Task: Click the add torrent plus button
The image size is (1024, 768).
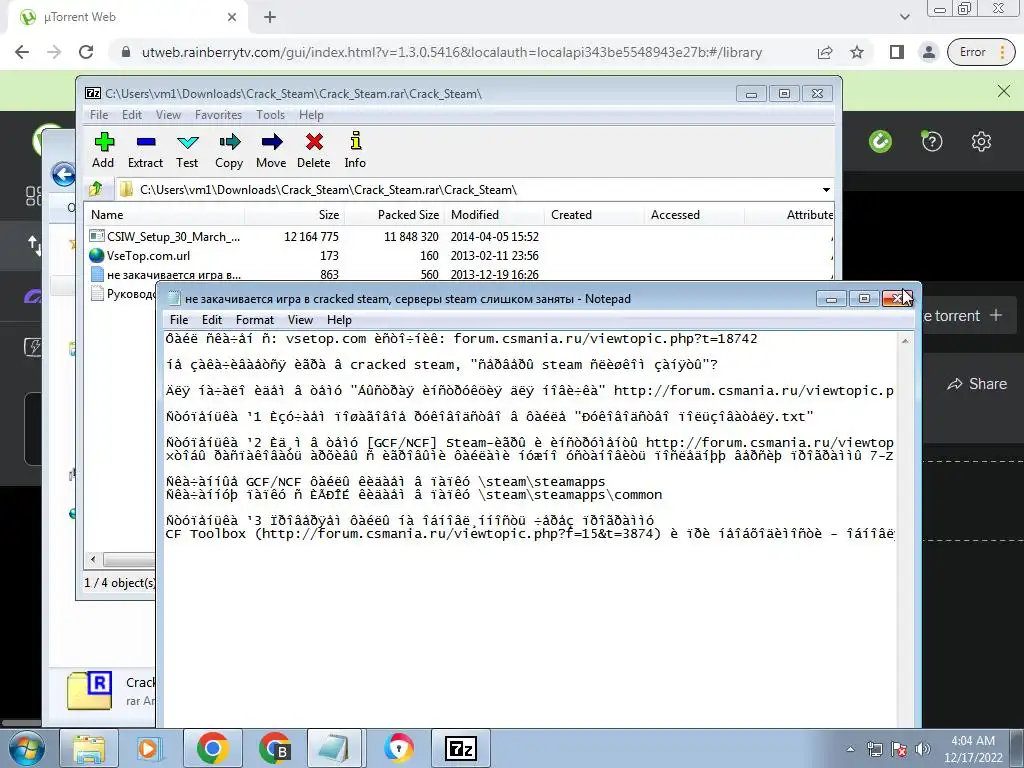Action: 996,315
